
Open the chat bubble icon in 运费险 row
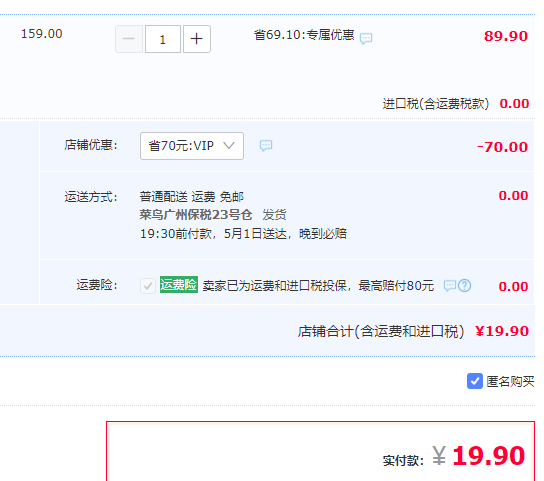tap(450, 286)
